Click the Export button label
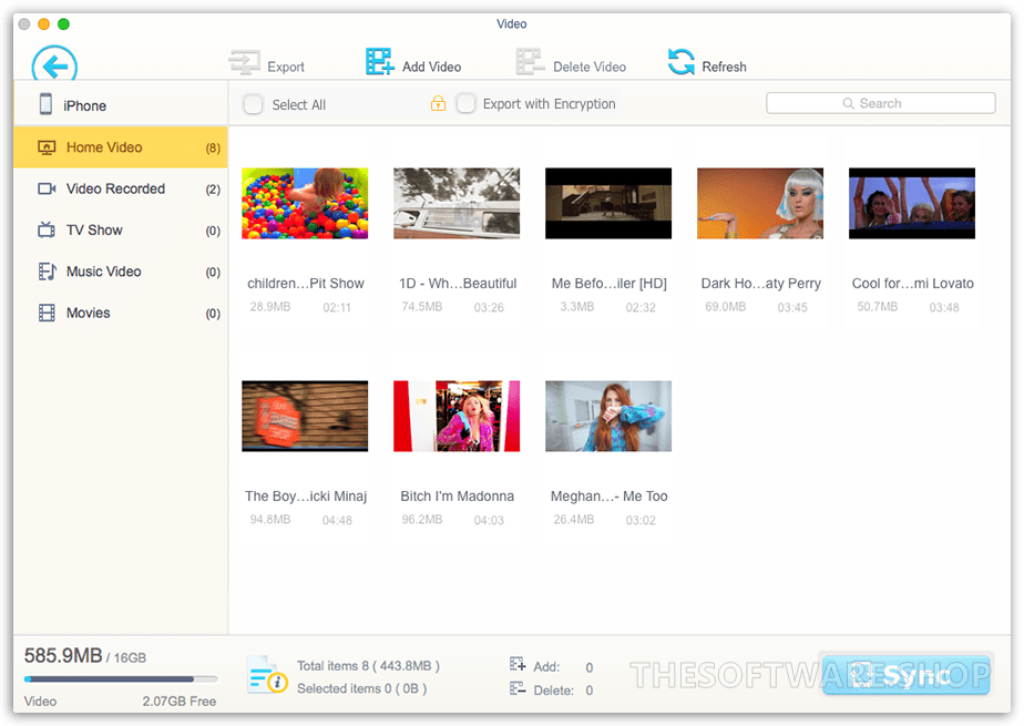Screen dimensions: 1024x726 coord(286,67)
